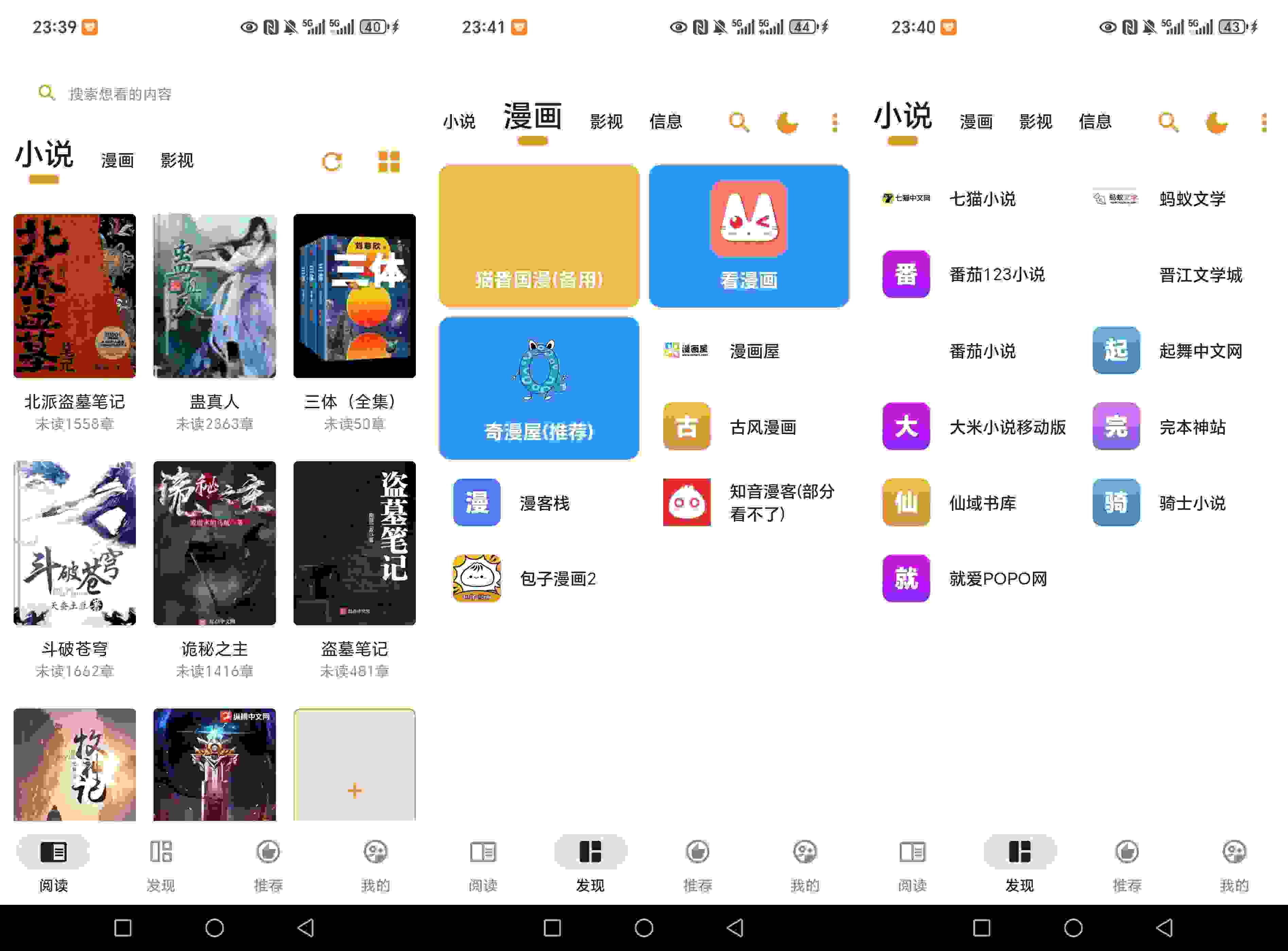Switch to 影视 tab in the 漫画 discover screen
Viewport: 1288px width, 951px height.
(x=606, y=122)
